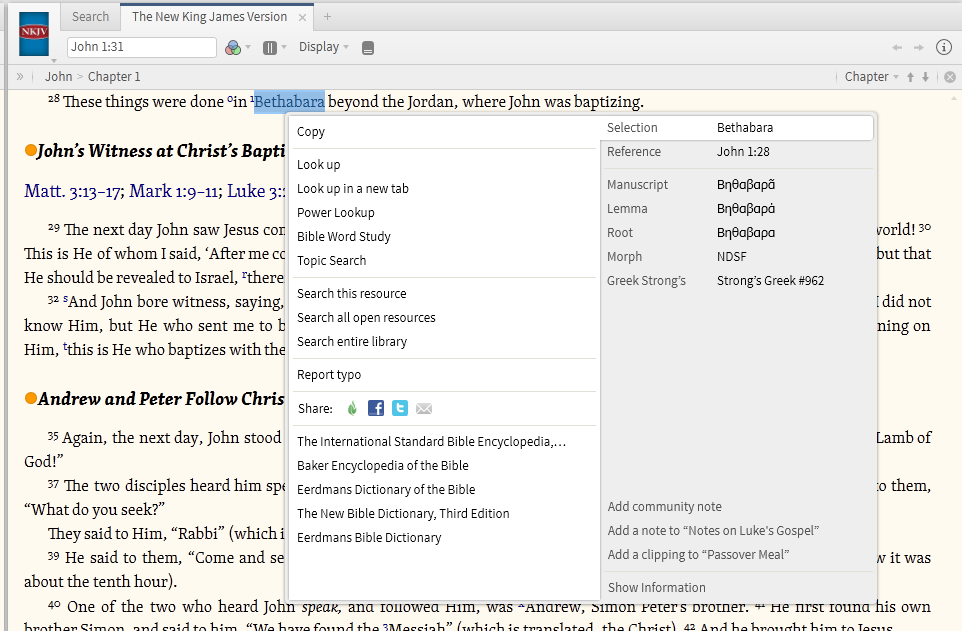Click the NKJV book cover icon

coord(34,34)
